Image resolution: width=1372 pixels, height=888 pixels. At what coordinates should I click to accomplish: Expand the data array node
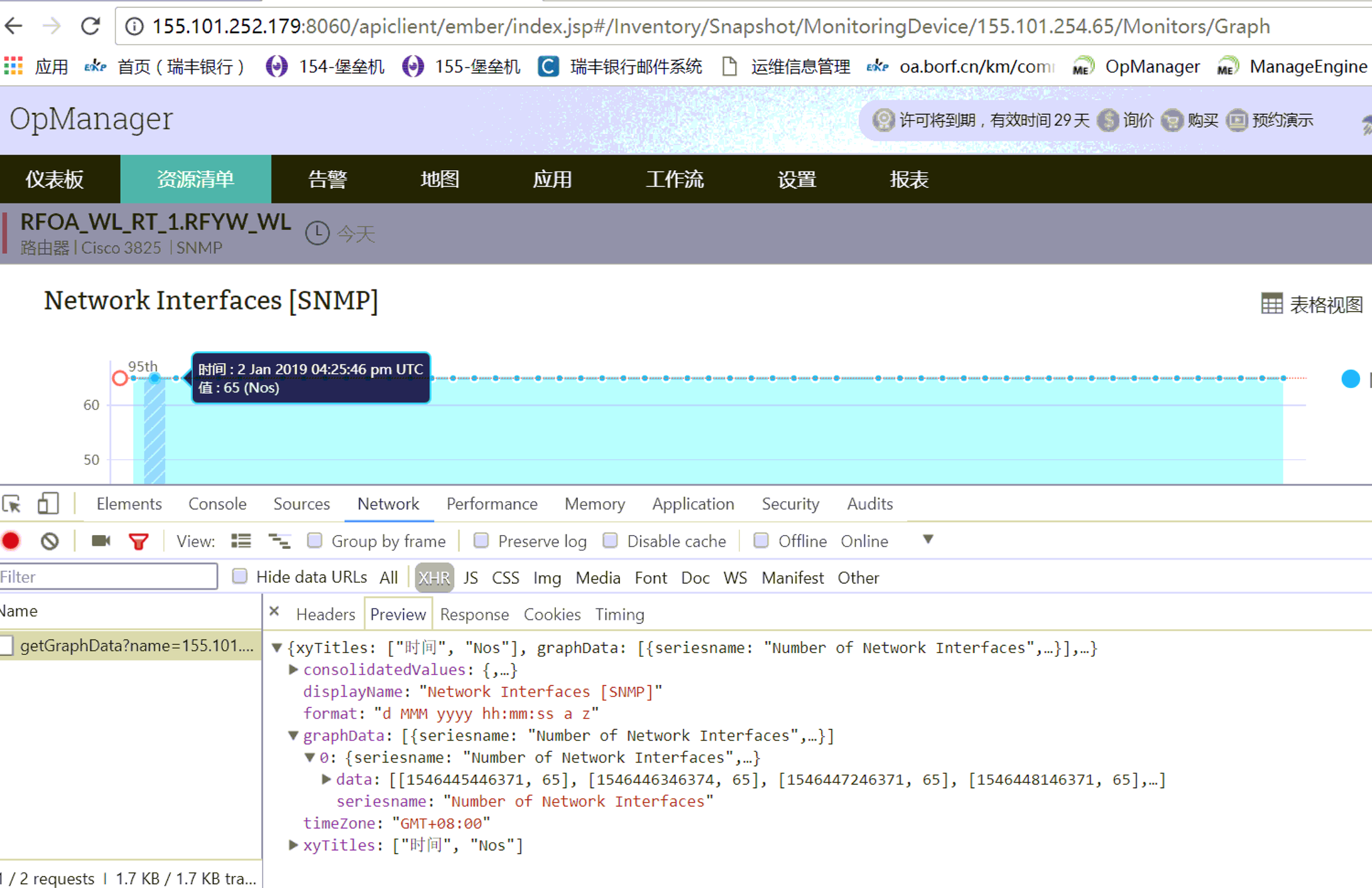[x=326, y=779]
